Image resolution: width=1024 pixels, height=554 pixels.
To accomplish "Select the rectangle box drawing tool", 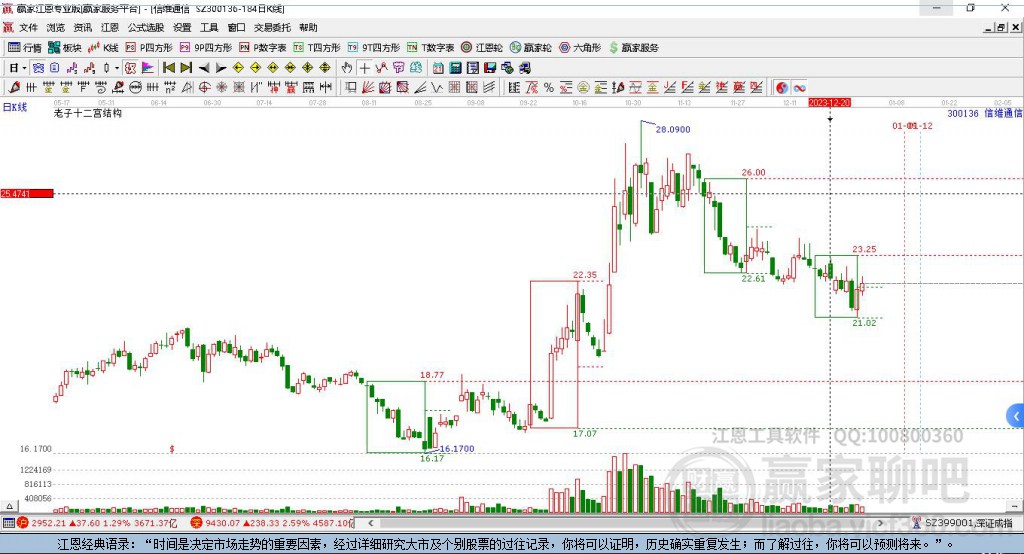I will click(351, 88).
